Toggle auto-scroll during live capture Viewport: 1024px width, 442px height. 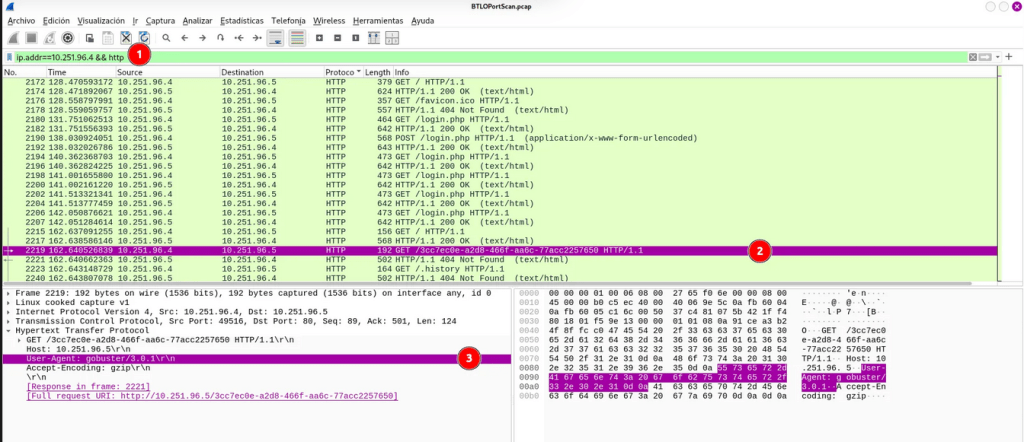(x=277, y=37)
